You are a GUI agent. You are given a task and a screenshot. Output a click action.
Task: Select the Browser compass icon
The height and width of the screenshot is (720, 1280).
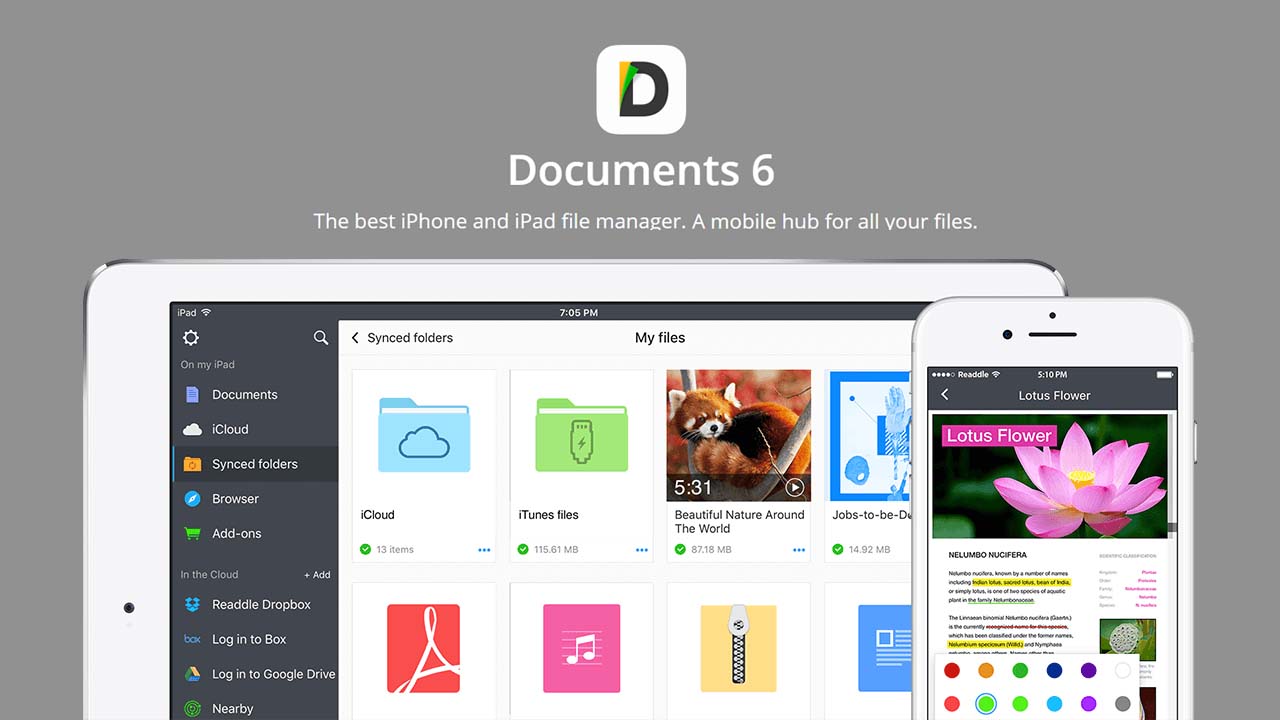tap(191, 499)
